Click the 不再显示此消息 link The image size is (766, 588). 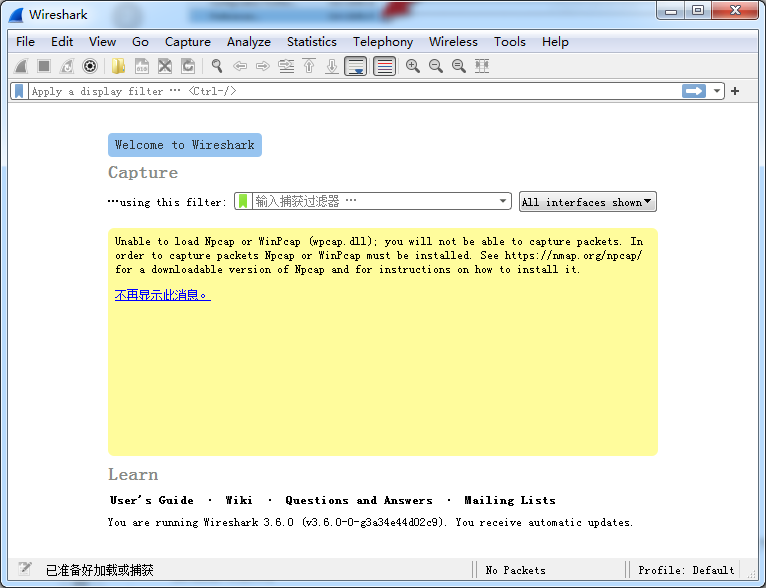162,295
